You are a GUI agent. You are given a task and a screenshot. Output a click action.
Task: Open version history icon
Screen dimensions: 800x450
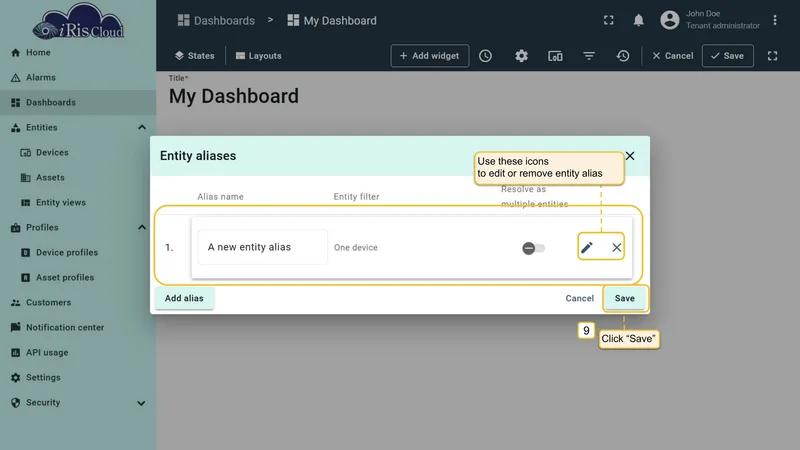(622, 56)
